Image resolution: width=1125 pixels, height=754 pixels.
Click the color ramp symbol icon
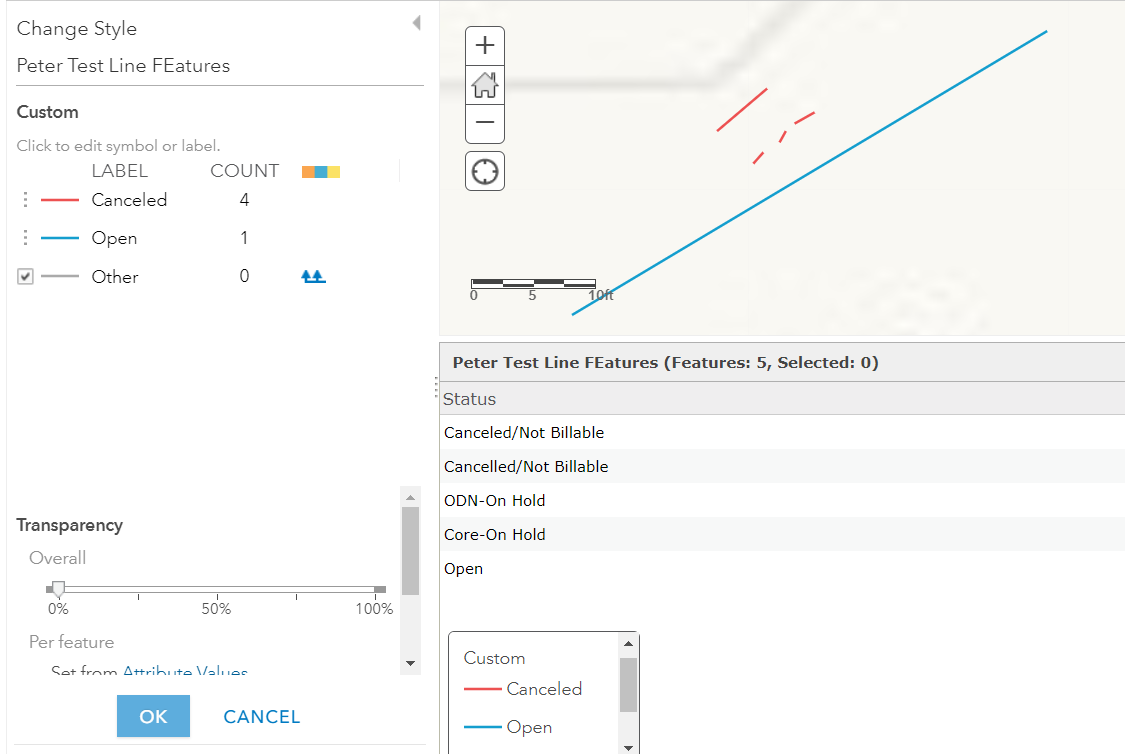(321, 172)
